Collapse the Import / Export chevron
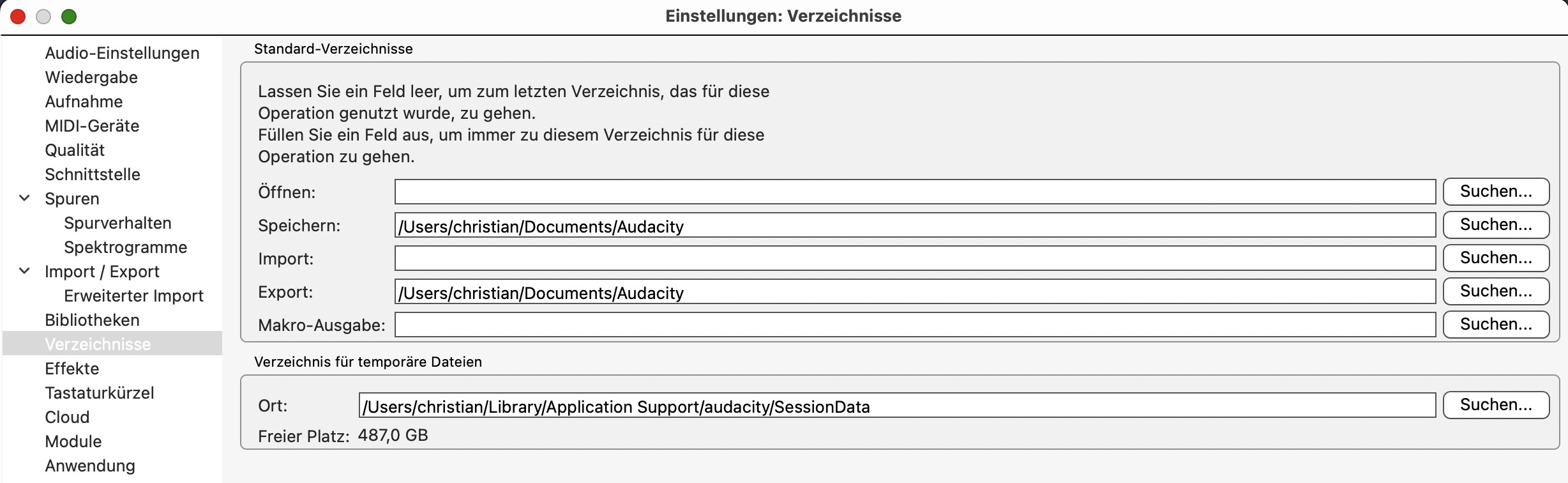Image resolution: width=1568 pixels, height=483 pixels. [x=24, y=271]
